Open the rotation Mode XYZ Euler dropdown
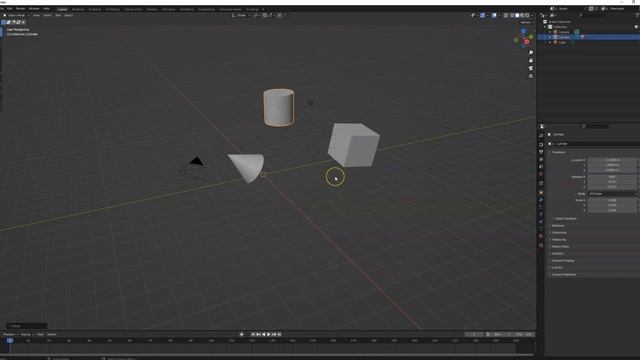Viewport: 640px width, 360px height. click(612, 193)
